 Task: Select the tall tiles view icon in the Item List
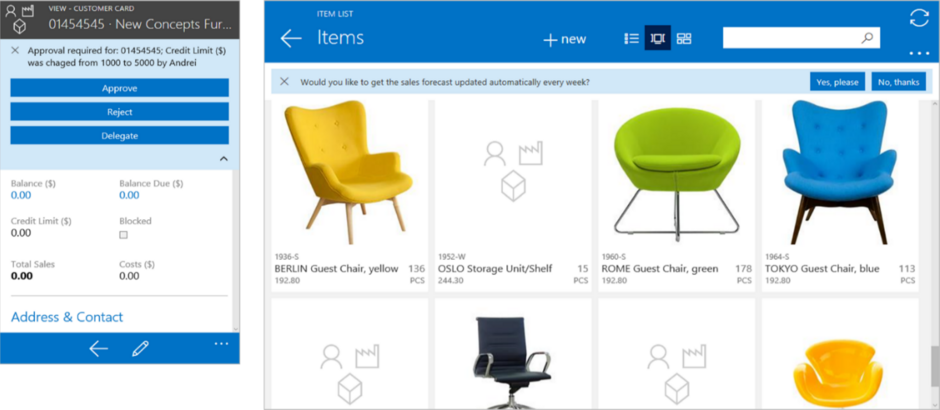[x=658, y=38]
